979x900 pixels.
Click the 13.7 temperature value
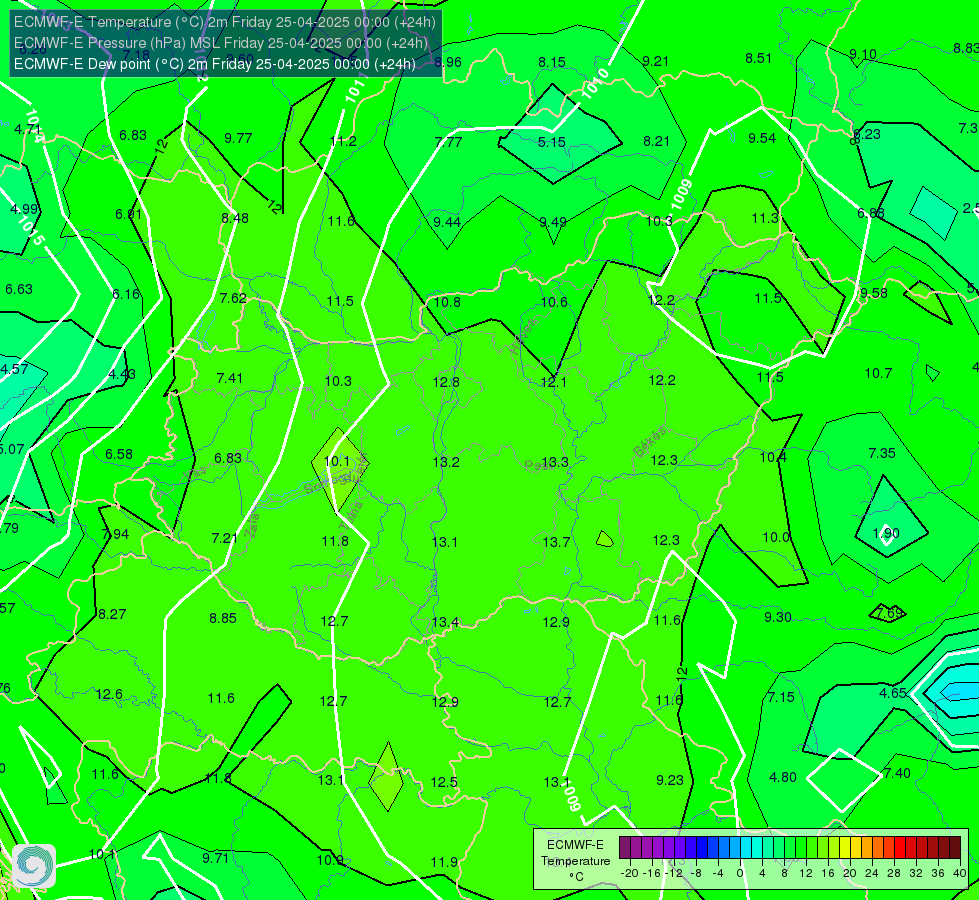pyautogui.click(x=556, y=542)
